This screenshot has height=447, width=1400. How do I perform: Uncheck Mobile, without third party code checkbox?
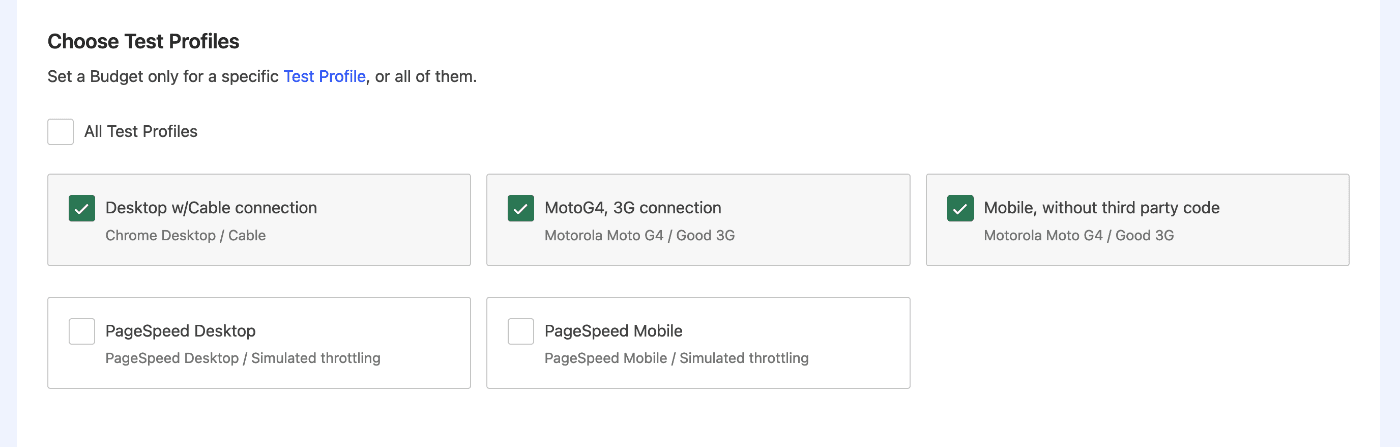[x=960, y=208]
